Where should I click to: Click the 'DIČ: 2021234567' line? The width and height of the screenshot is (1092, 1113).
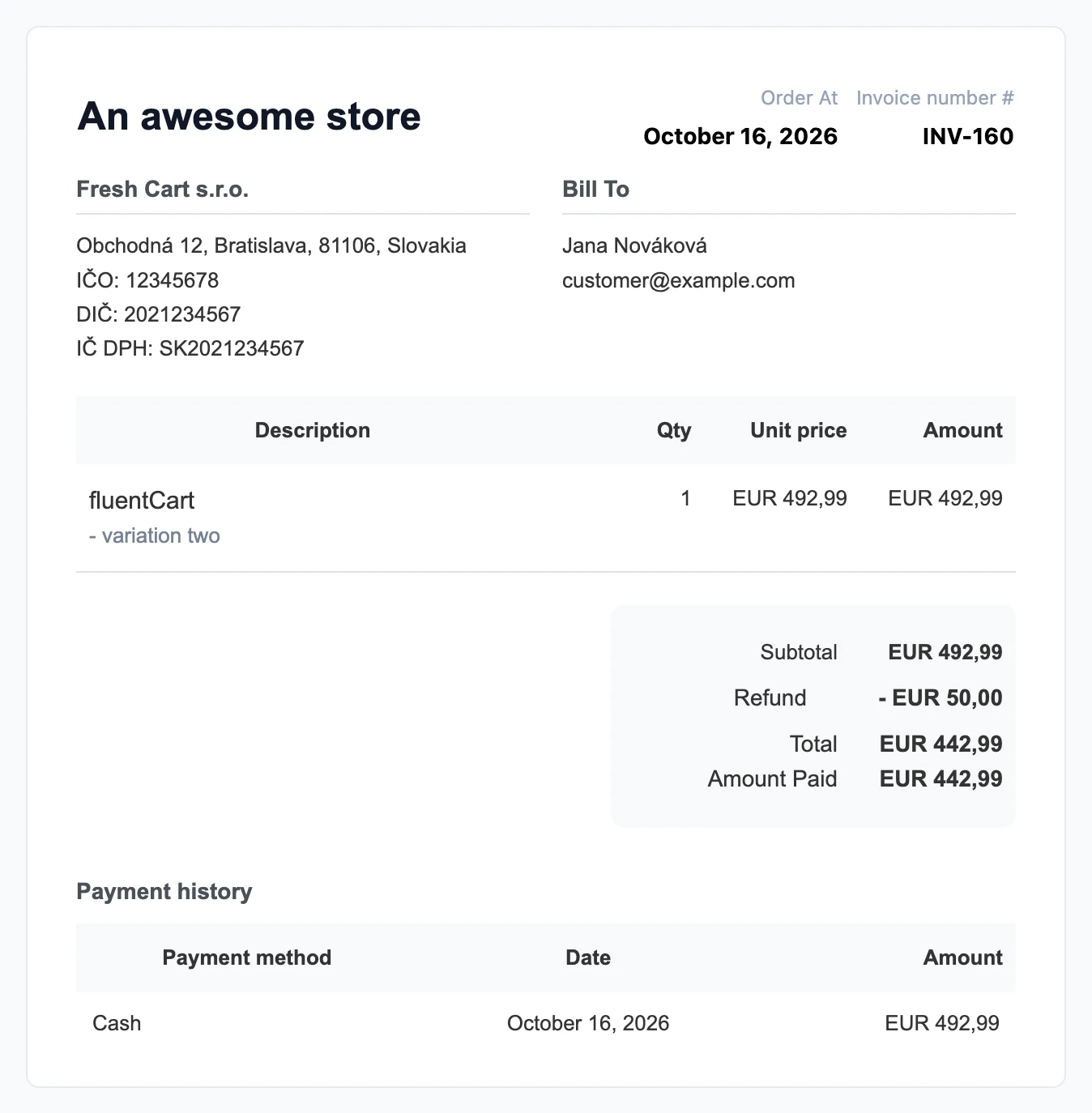tap(159, 314)
